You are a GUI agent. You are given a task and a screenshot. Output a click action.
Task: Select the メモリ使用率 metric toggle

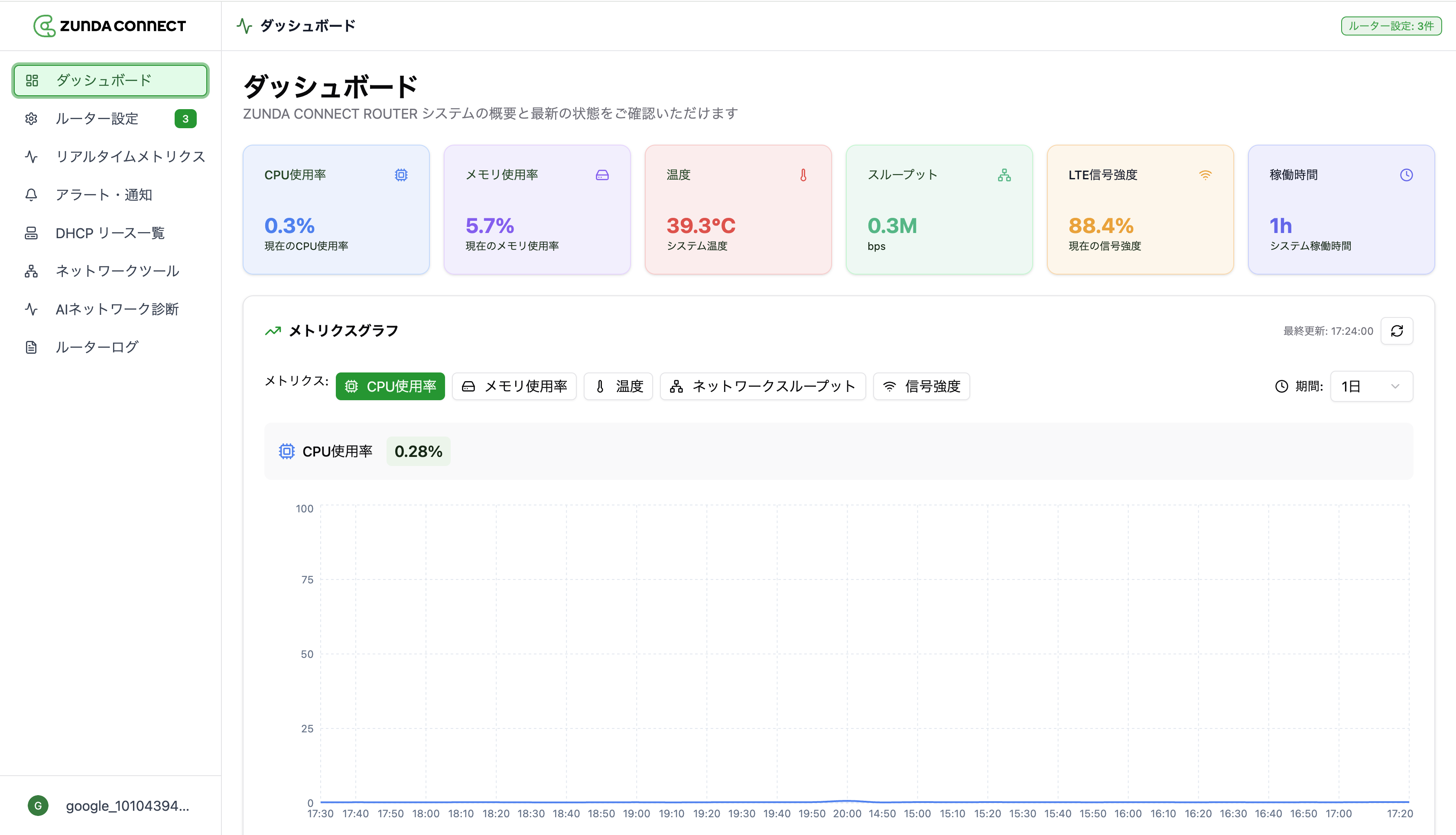(x=514, y=386)
